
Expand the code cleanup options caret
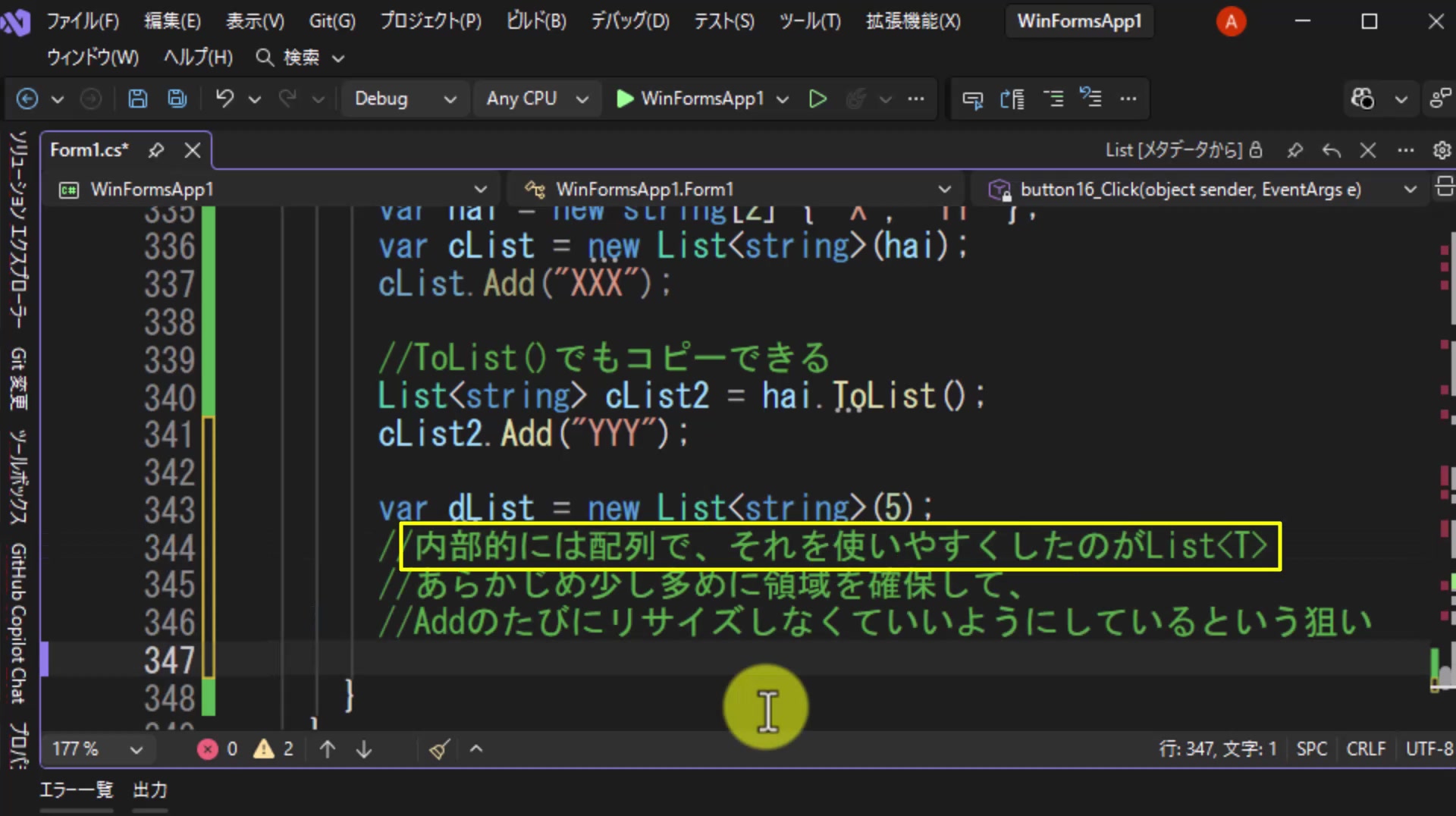(x=476, y=749)
